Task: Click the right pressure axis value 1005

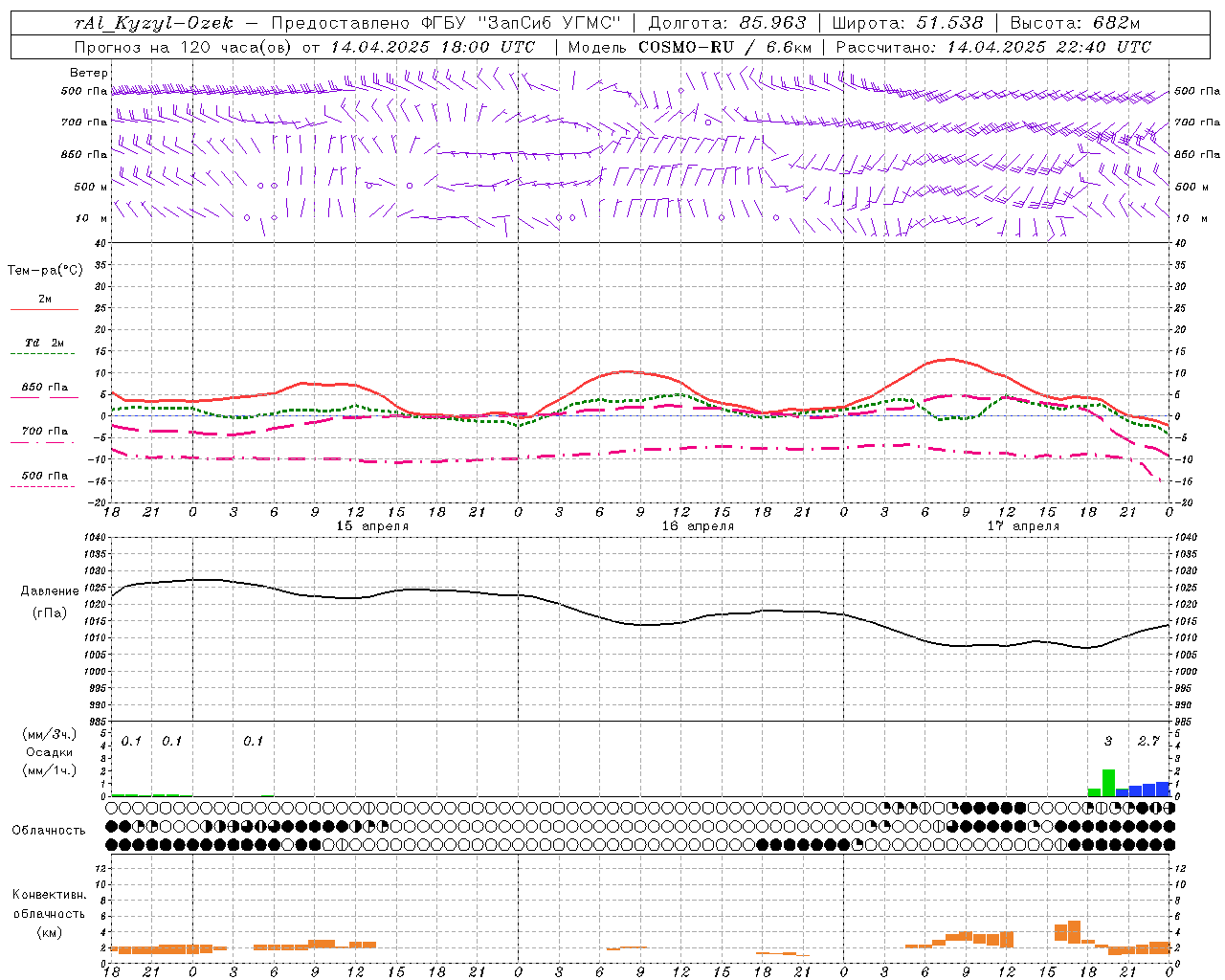Action: pyautogui.click(x=1186, y=655)
